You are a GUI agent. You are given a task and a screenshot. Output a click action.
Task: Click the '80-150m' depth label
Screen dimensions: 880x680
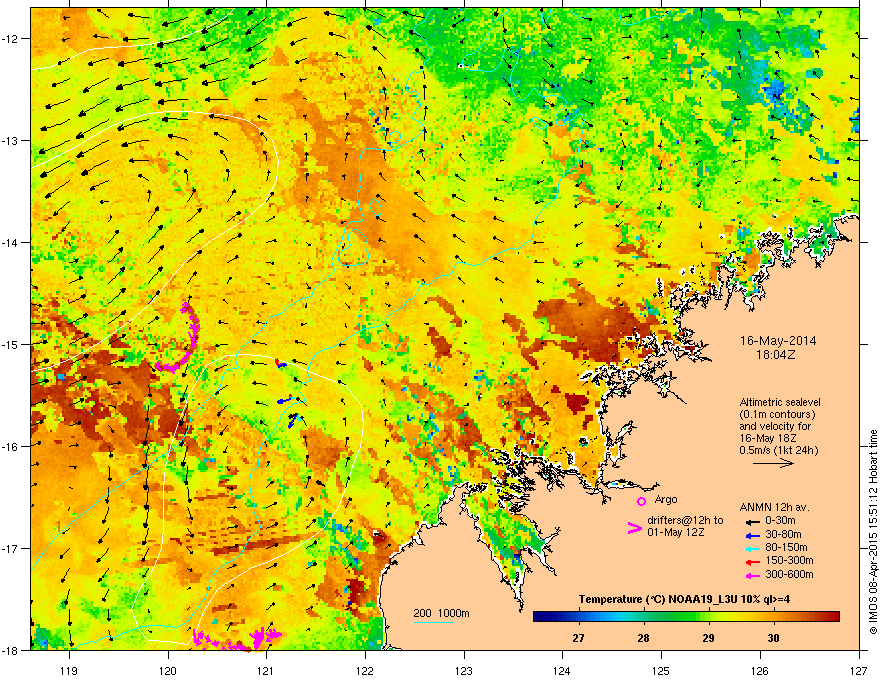pos(786,548)
